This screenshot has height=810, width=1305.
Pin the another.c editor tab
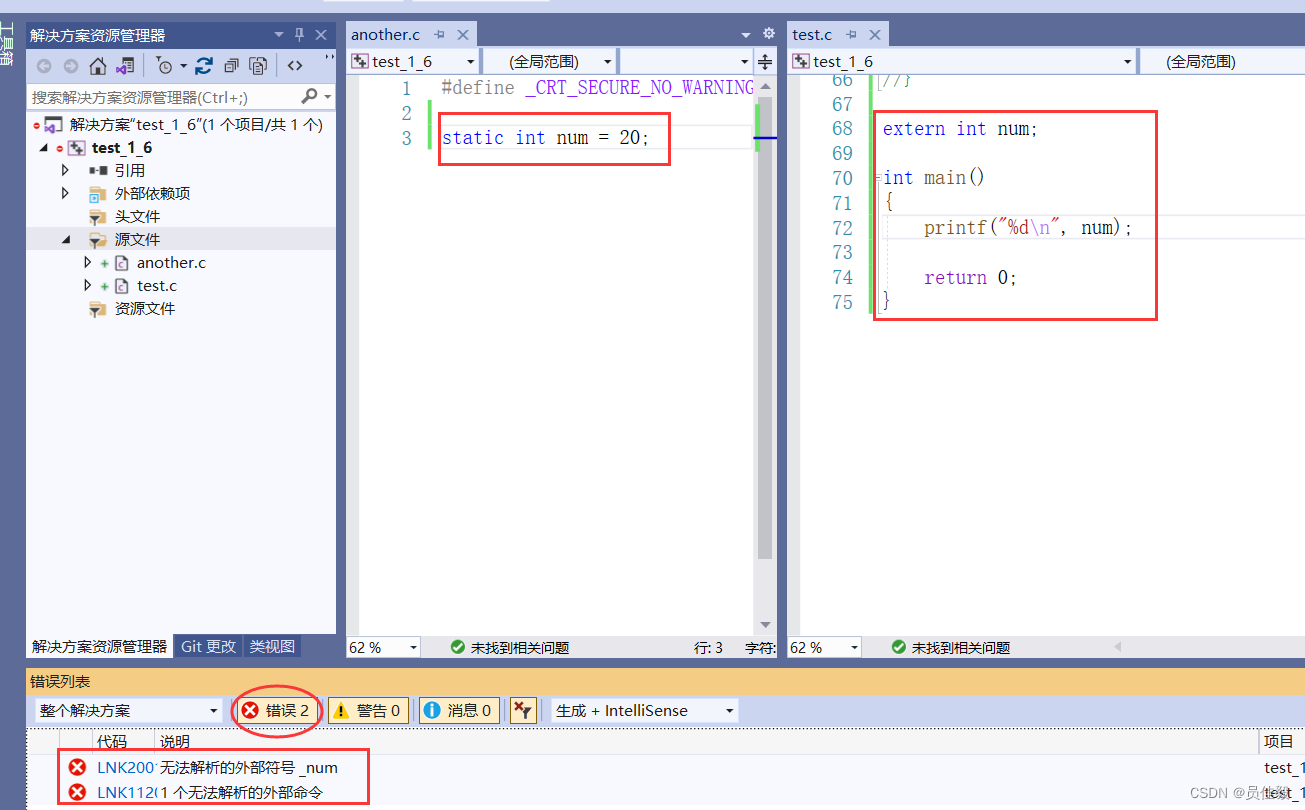440,35
